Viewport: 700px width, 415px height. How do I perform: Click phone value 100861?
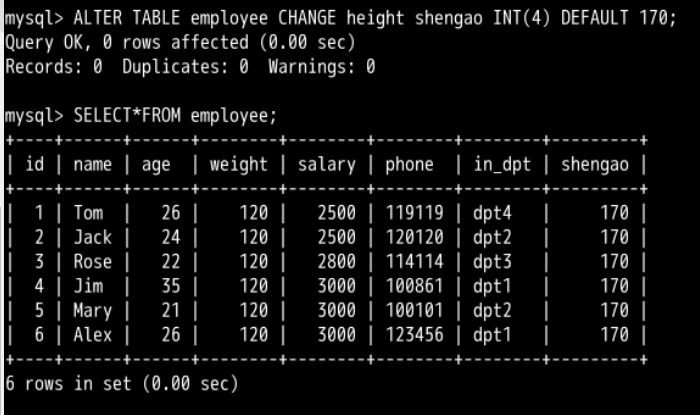(414, 286)
